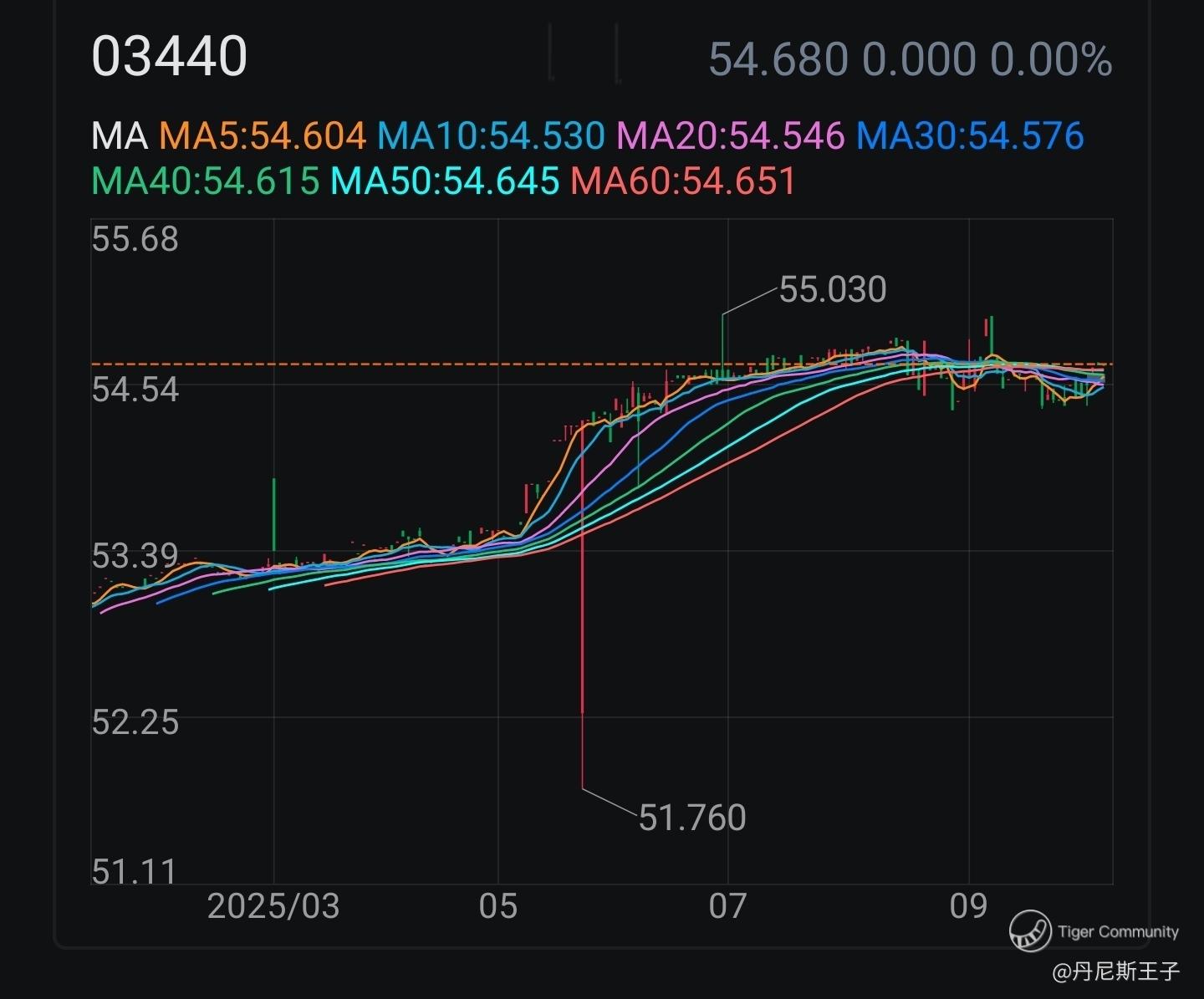Screen dimensions: 1204x999
Task: Click the 05 month axis label
Action: tap(498, 906)
